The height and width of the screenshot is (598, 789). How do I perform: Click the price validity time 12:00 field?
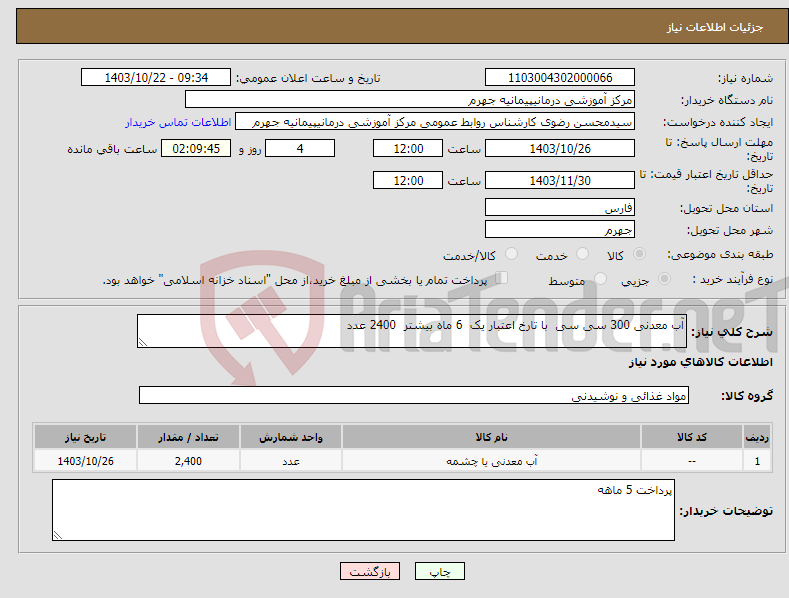pyautogui.click(x=408, y=180)
